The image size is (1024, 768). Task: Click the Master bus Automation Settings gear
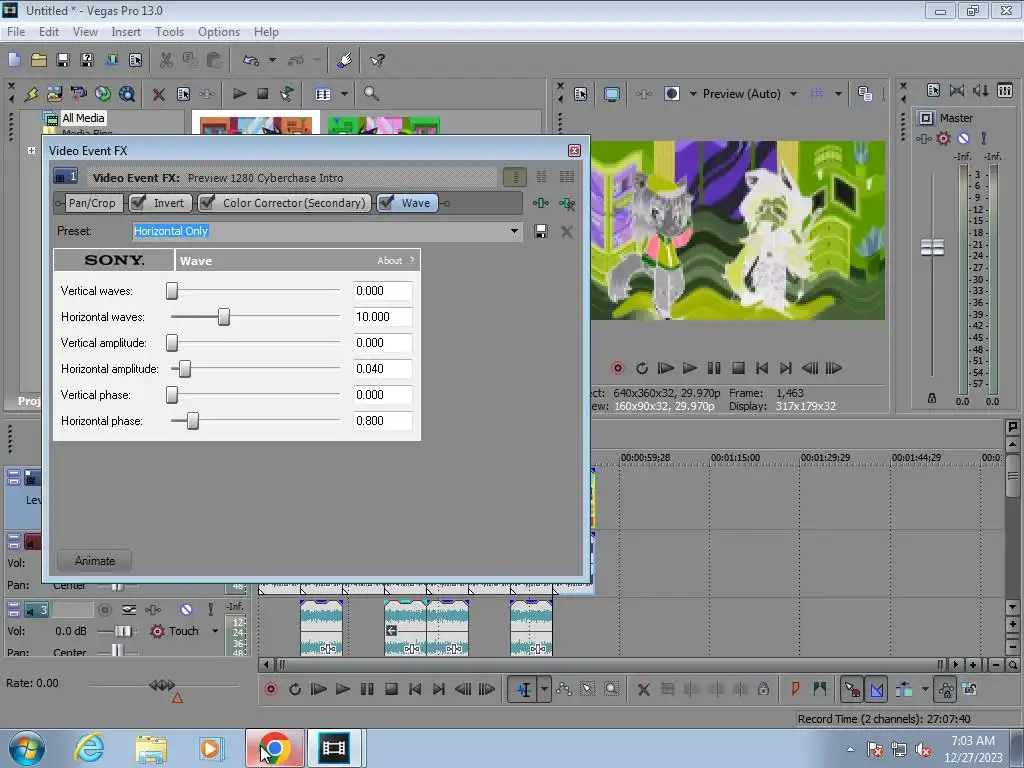[x=943, y=138]
